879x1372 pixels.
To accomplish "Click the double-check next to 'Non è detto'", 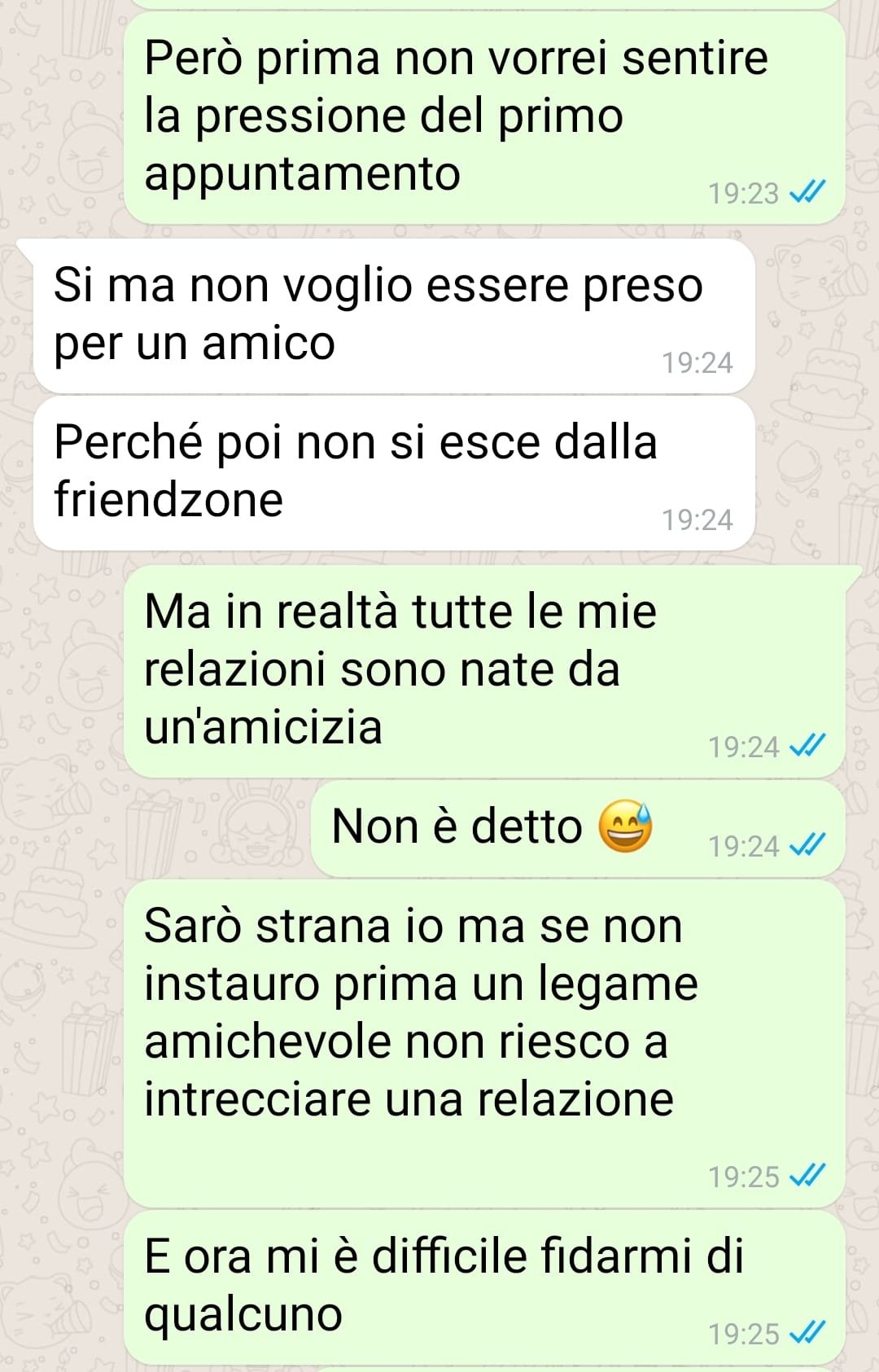I will pos(808,845).
